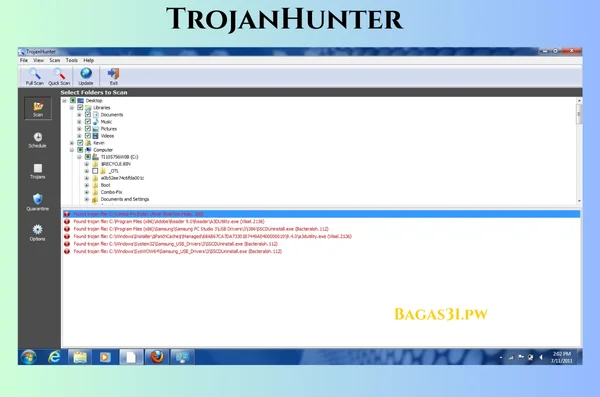Image resolution: width=600 pixels, height=397 pixels.
Task: Click the folder tree scrollbar down arrow
Action: click(579, 201)
